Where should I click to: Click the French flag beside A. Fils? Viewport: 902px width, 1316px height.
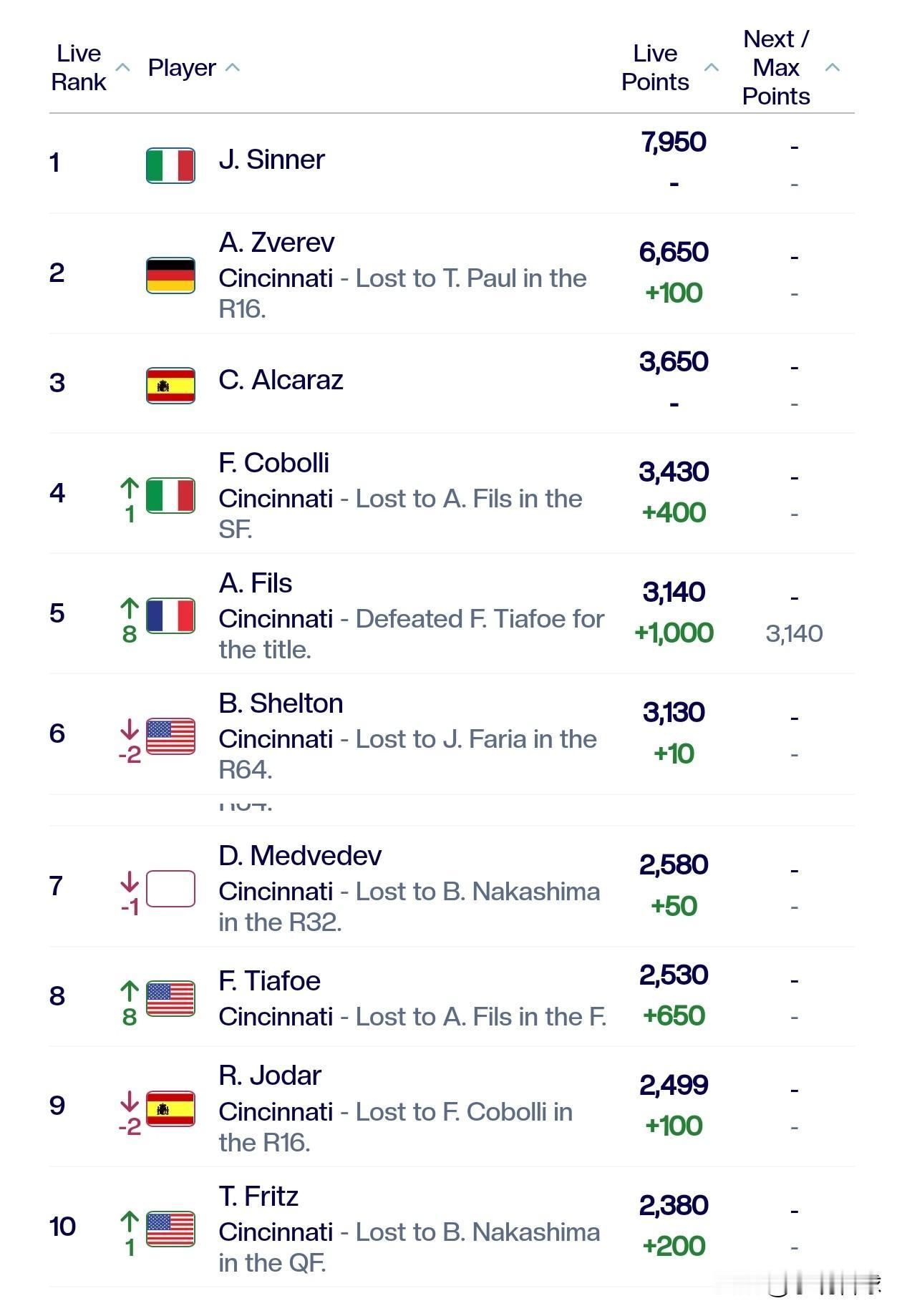(170, 616)
